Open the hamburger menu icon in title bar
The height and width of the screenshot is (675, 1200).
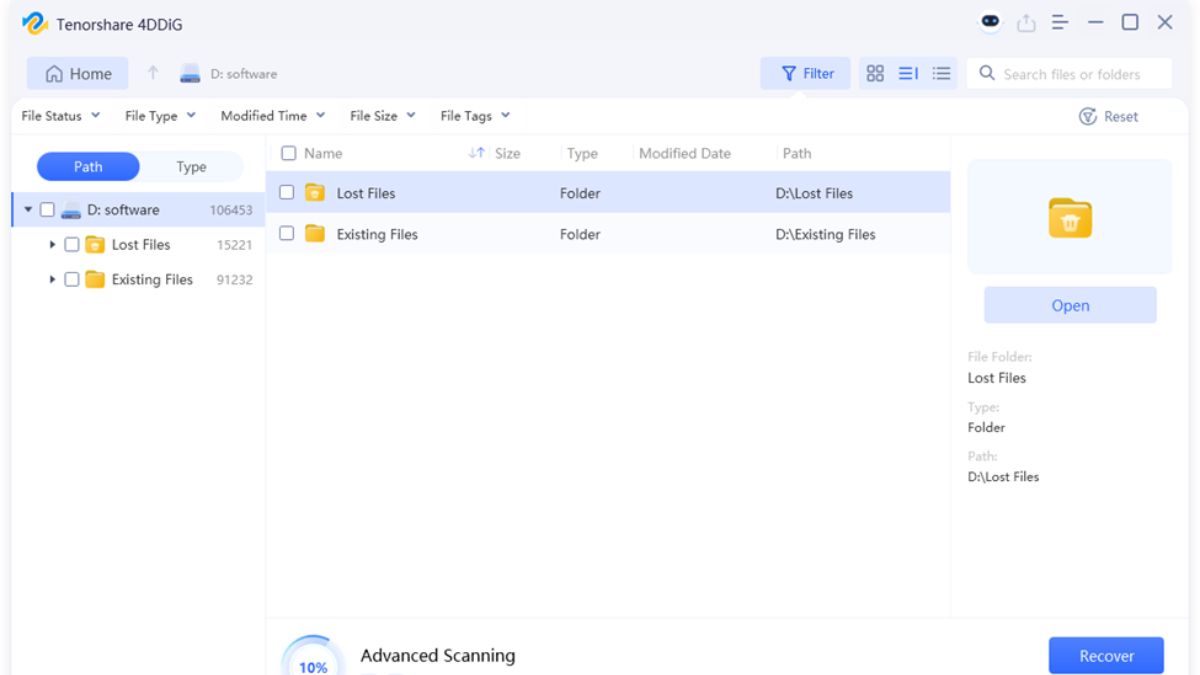pyautogui.click(x=1060, y=22)
